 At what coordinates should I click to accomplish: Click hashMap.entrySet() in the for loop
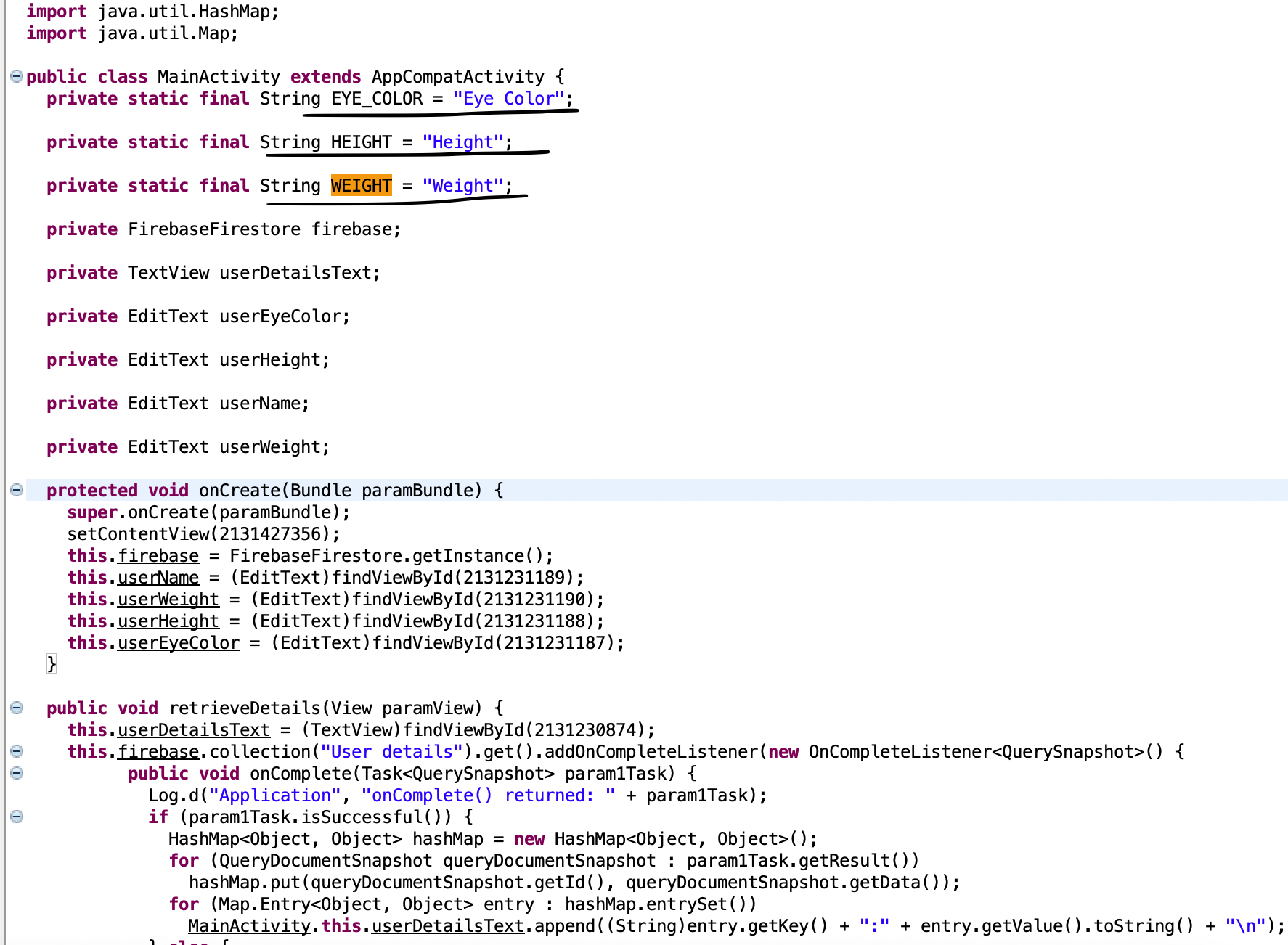tap(656, 904)
